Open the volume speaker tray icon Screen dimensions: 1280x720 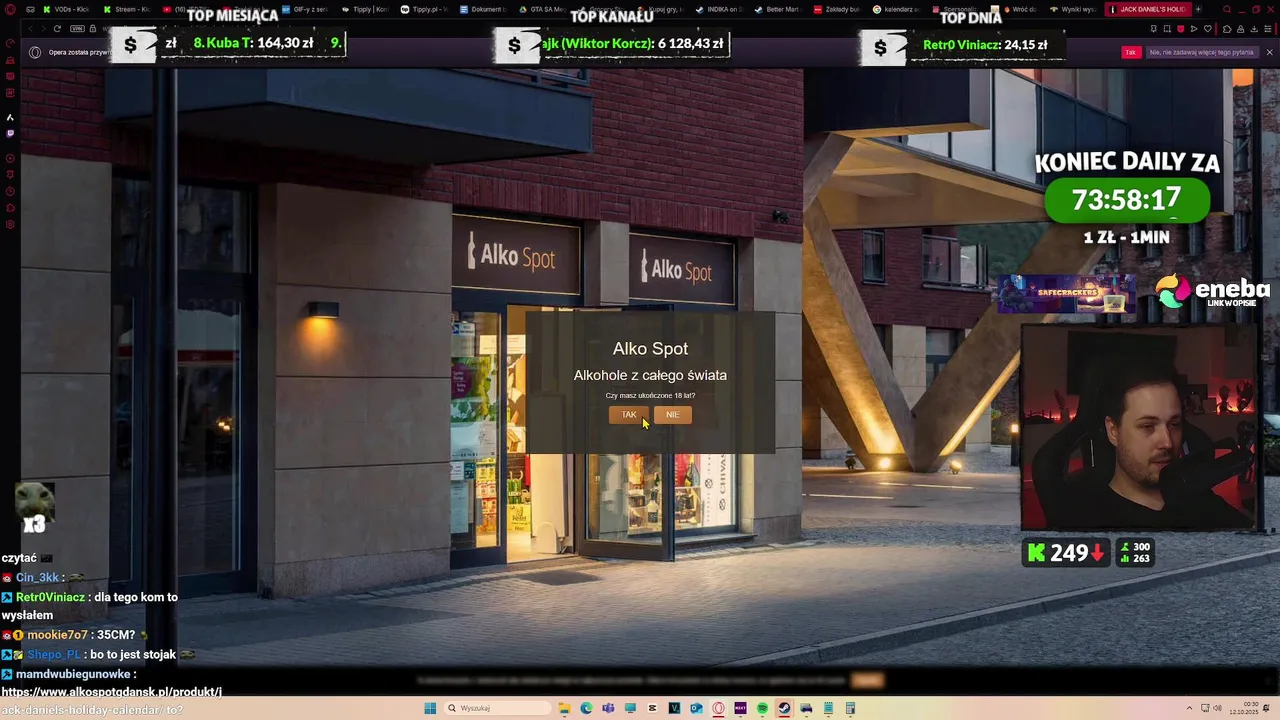click(1218, 708)
